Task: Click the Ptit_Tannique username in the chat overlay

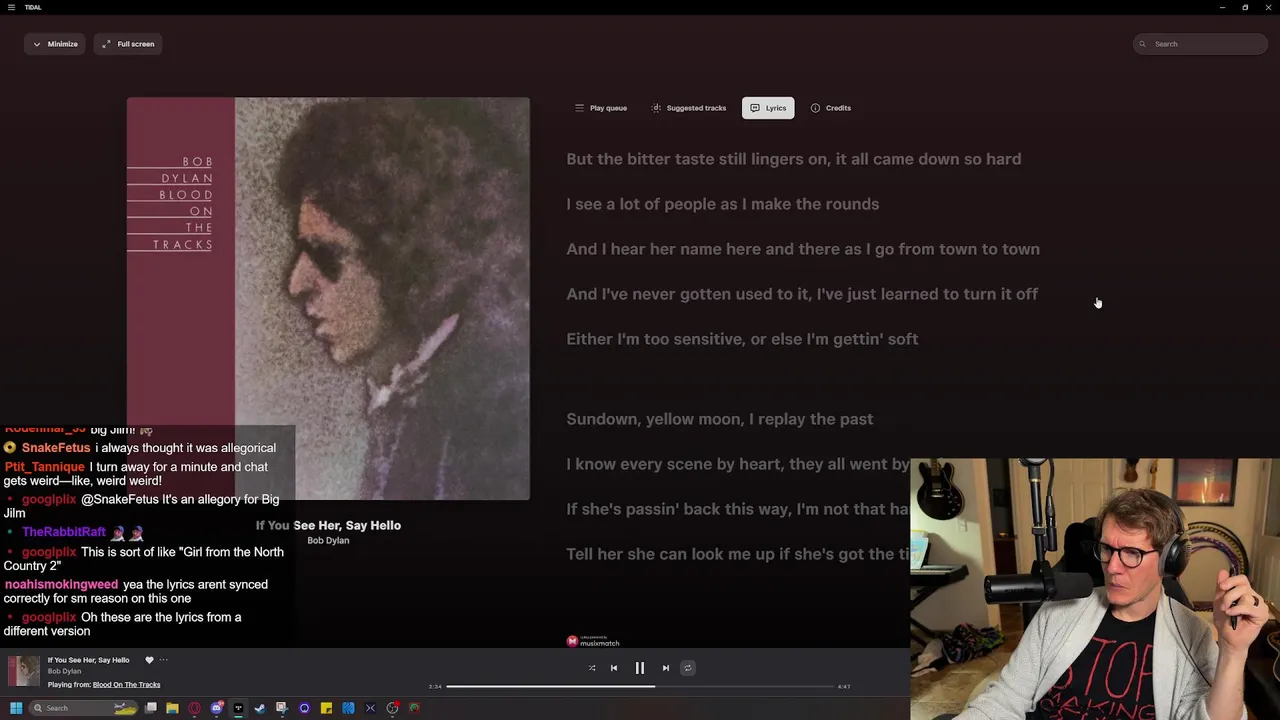Action: pyautogui.click(x=45, y=467)
